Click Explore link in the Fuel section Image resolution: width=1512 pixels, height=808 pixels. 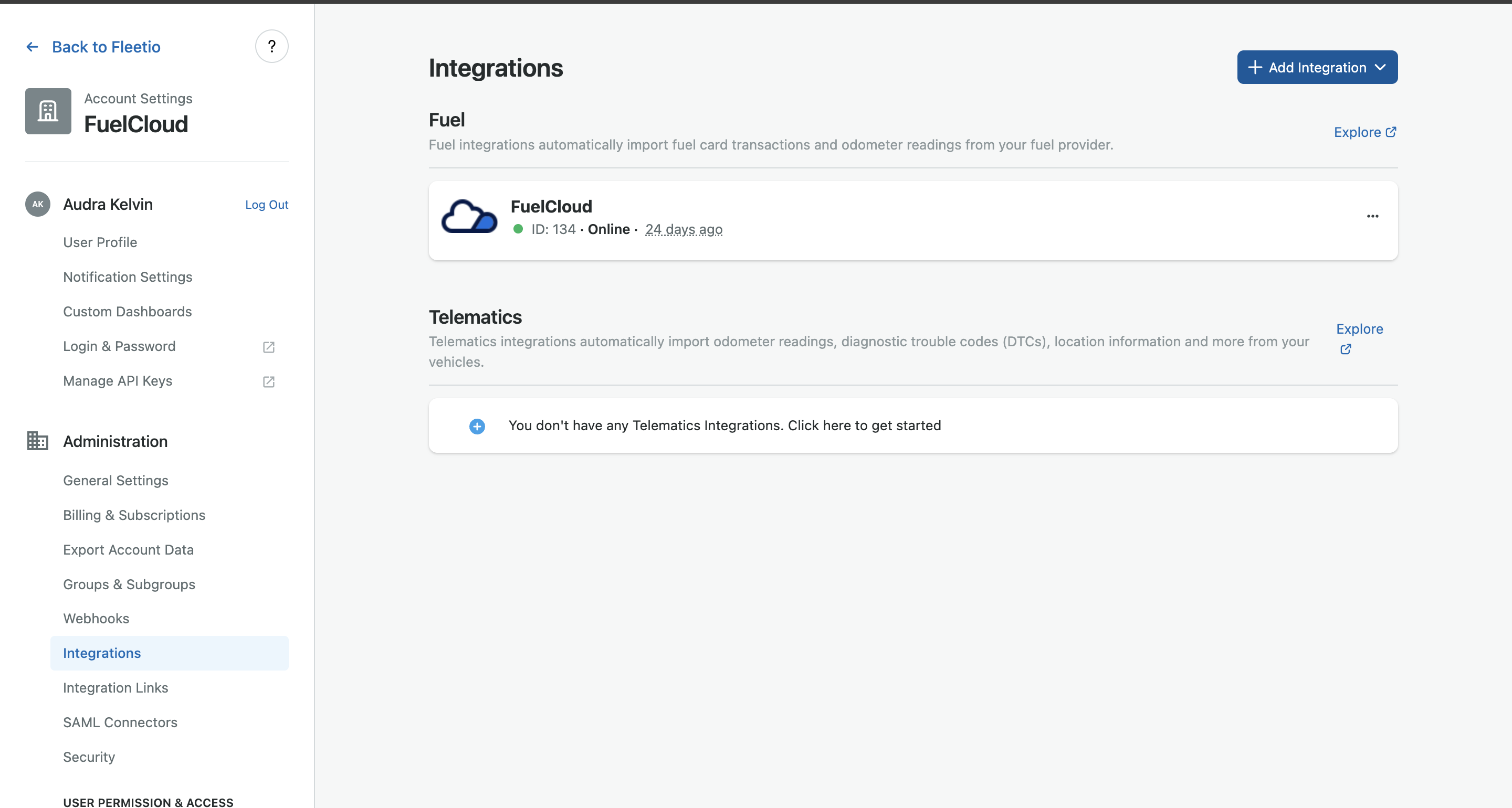pos(1357,132)
